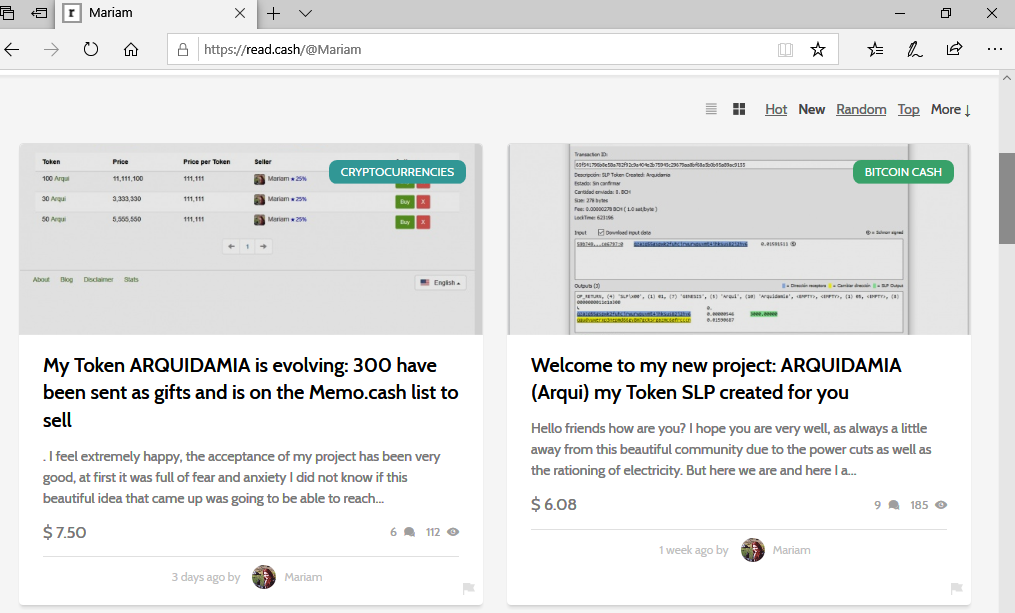Sort articles by Hot
The width and height of the screenshot is (1015, 613).
coord(775,109)
